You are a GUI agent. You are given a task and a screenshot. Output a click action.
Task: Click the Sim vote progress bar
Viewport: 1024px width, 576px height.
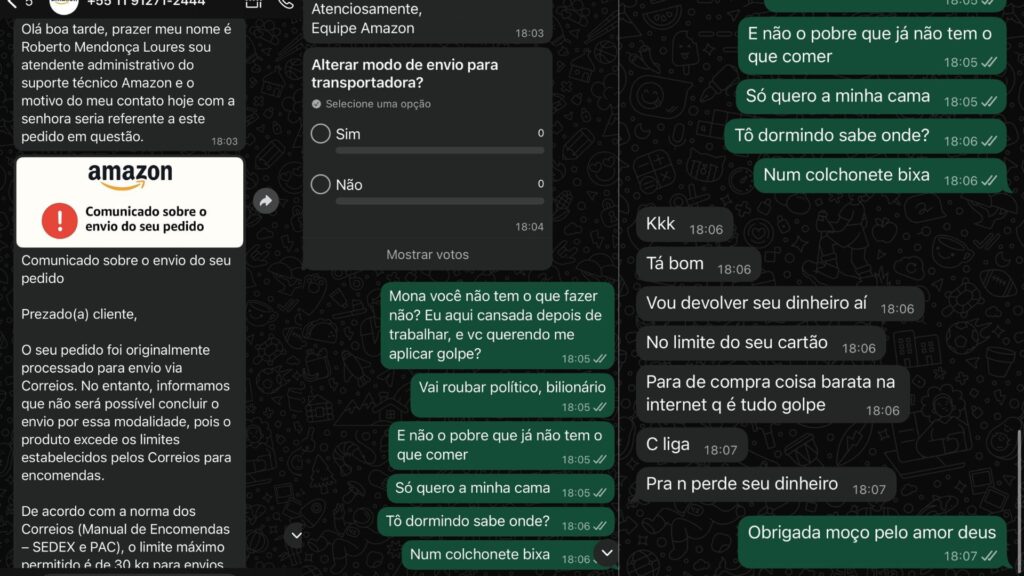tap(440, 150)
